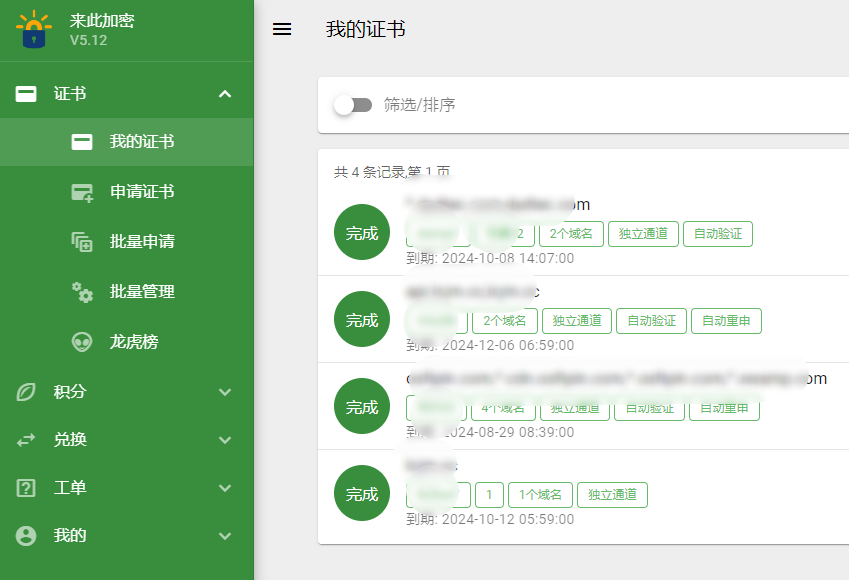Viewport: 849px width, 580px height.
Task: Click 2个域名 tag in 2024-12-06 row
Action: 505,321
